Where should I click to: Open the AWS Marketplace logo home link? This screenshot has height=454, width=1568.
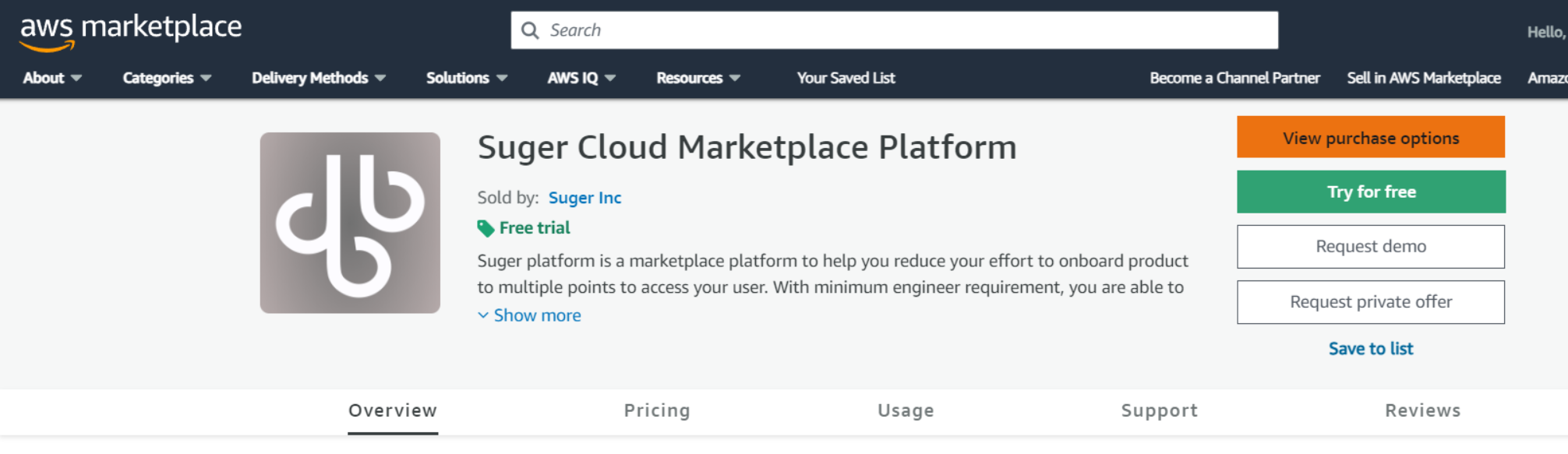[x=130, y=33]
